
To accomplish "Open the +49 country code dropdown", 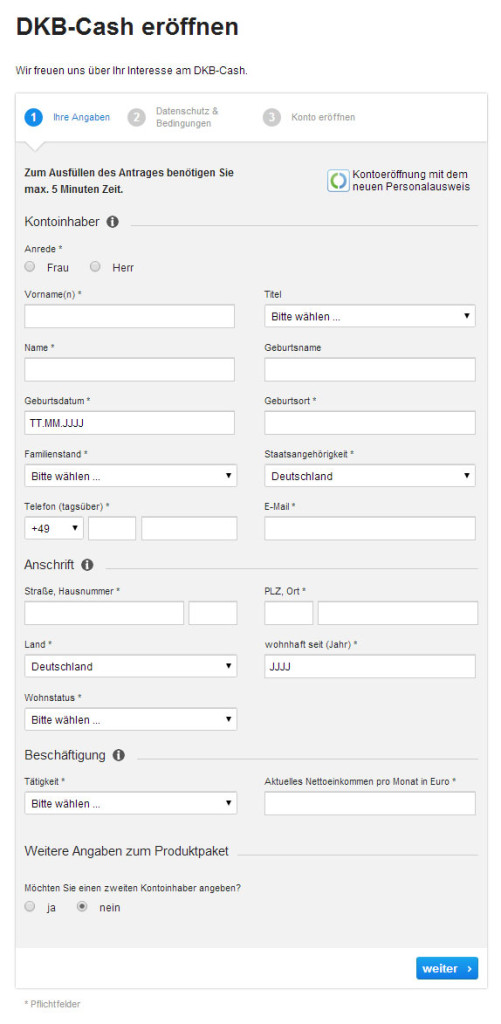I will click(54, 528).
